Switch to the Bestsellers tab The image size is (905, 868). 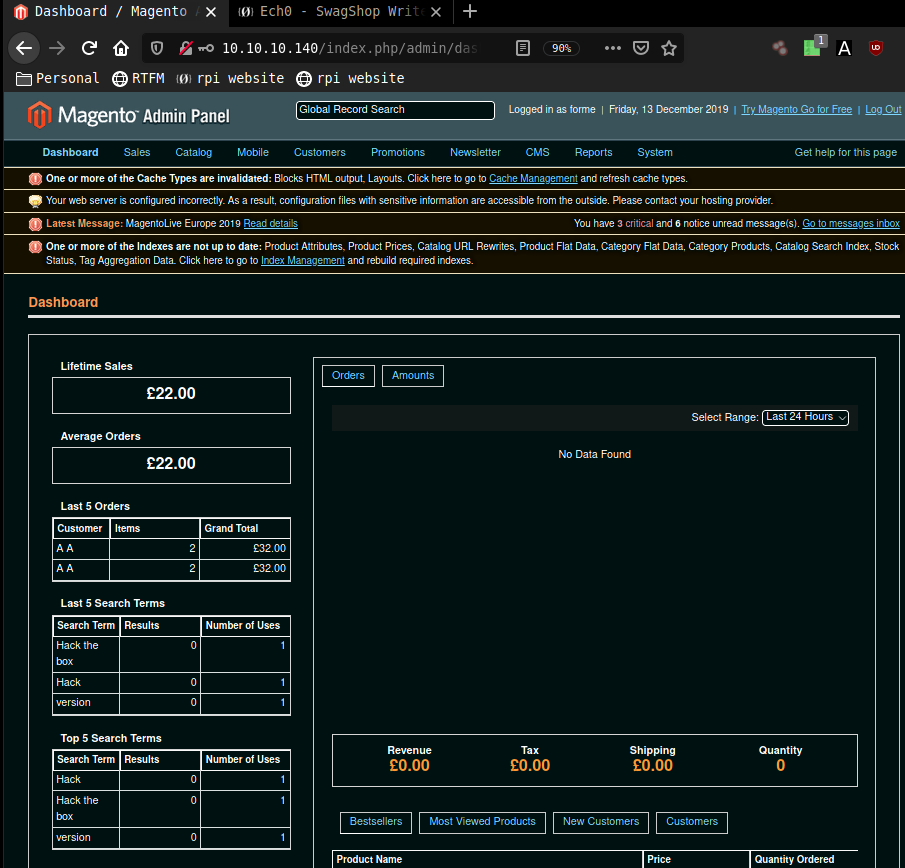376,822
